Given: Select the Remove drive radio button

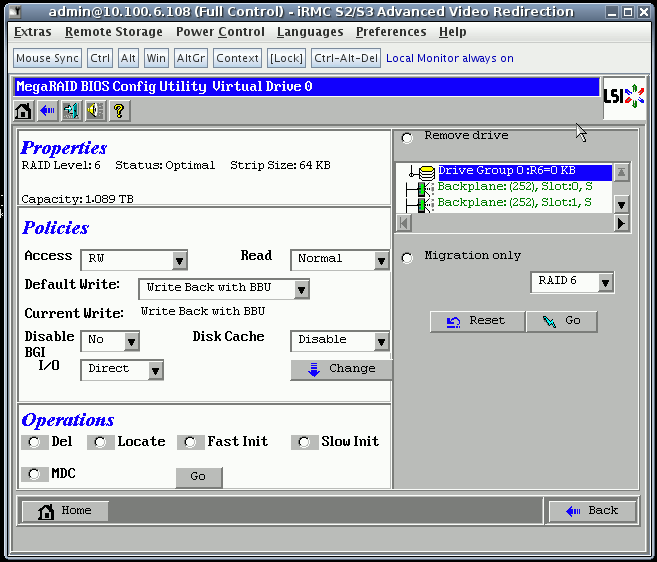Looking at the screenshot, I should 407,137.
